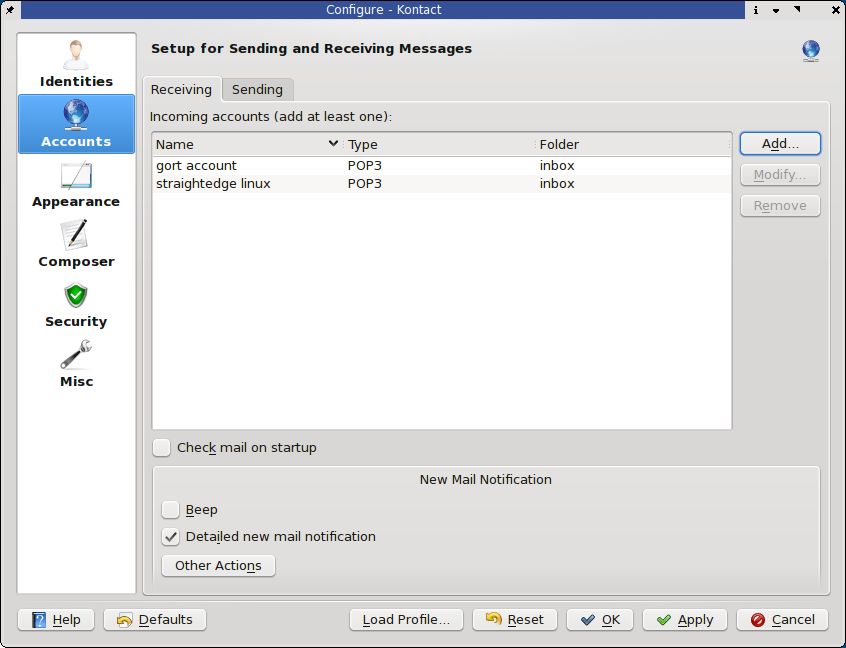This screenshot has height=648, width=846.
Task: Click the Add account button
Action: [x=780, y=144]
